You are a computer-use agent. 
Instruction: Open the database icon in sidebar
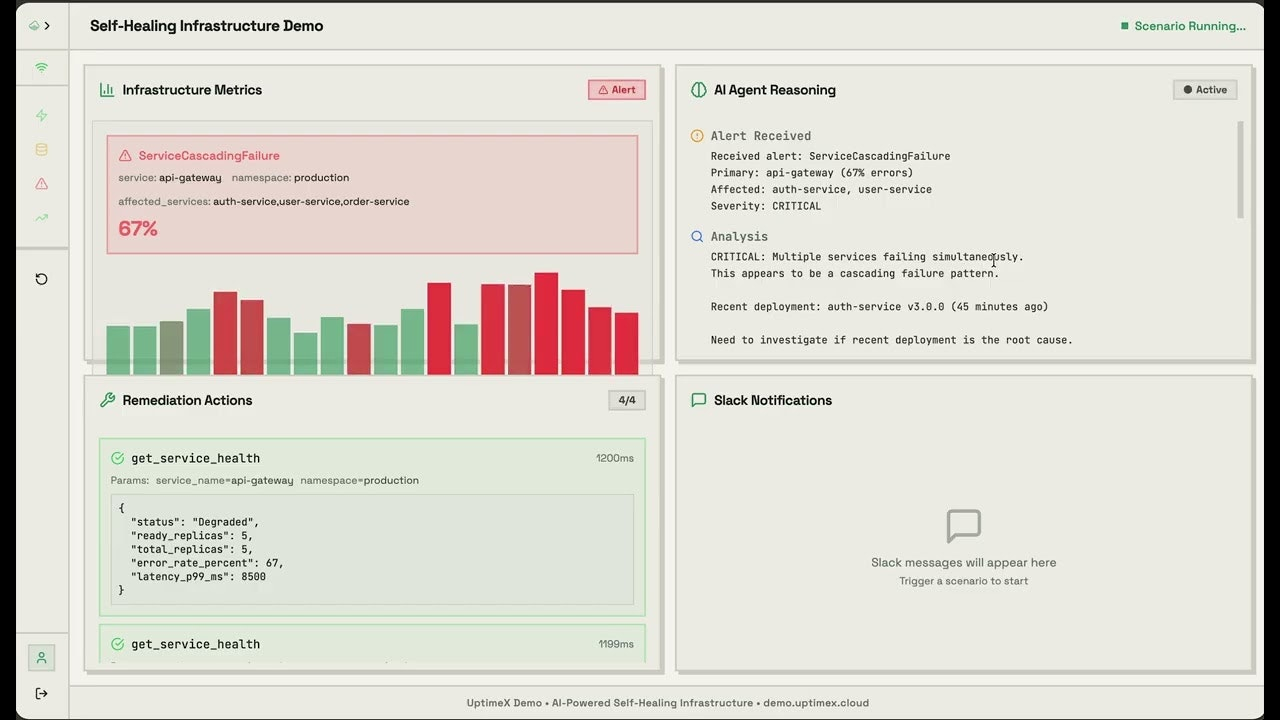pos(41,150)
